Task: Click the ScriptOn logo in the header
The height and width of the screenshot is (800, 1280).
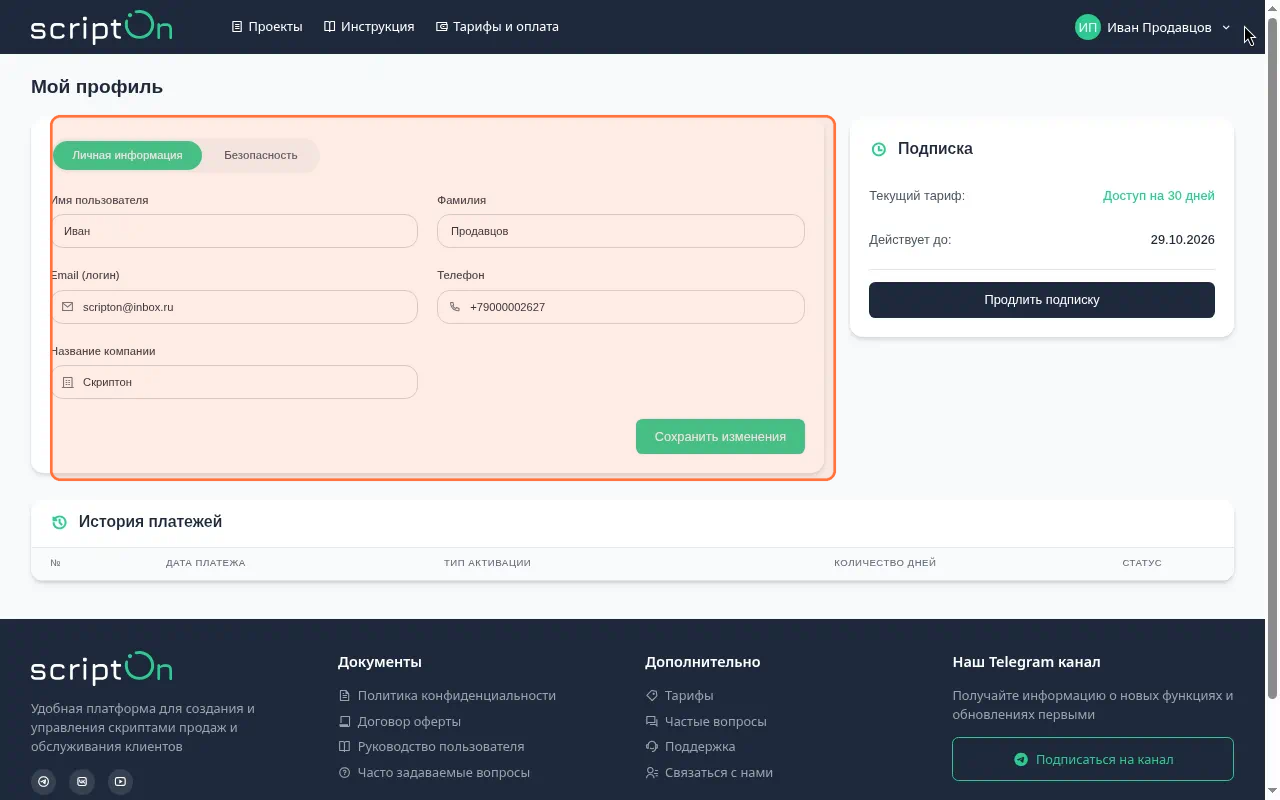Action: pos(101,27)
